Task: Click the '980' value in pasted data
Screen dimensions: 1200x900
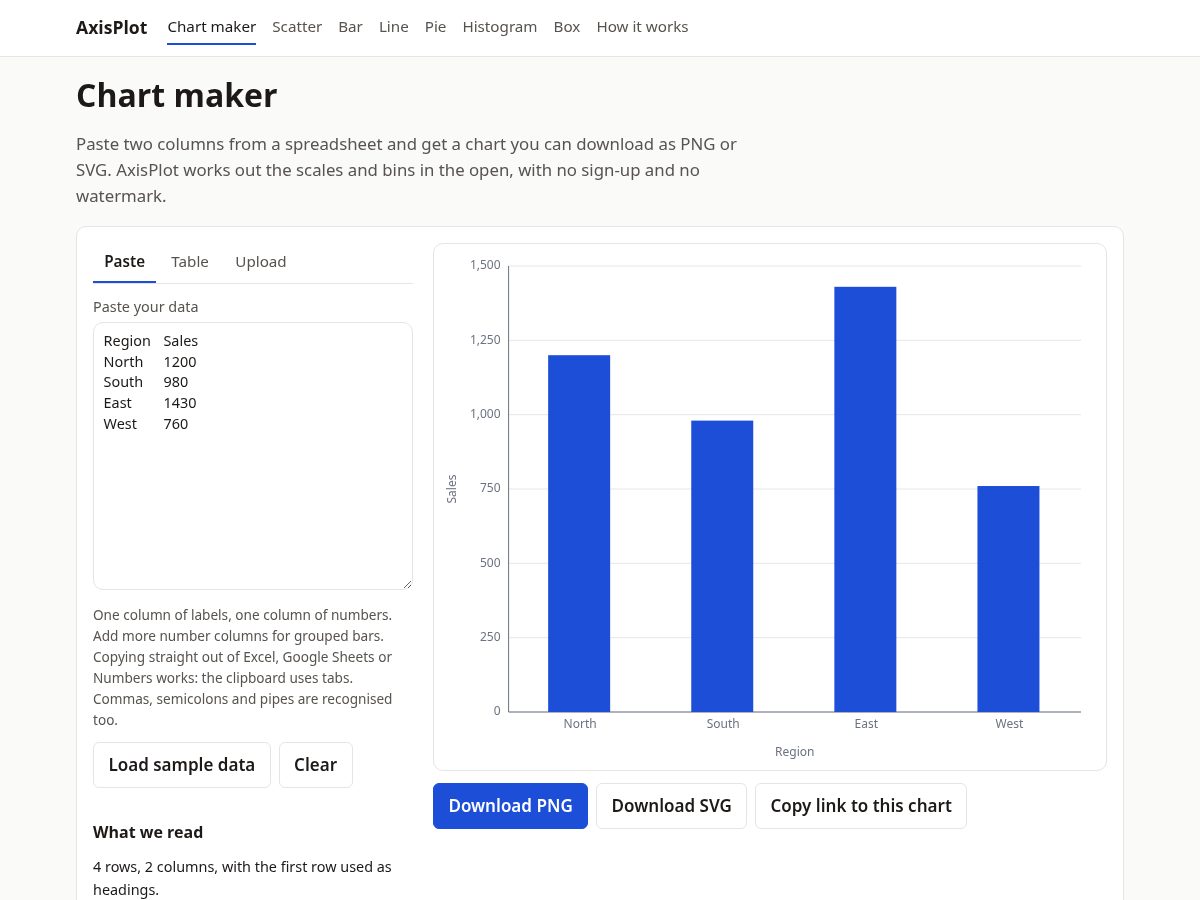Action: [176, 382]
